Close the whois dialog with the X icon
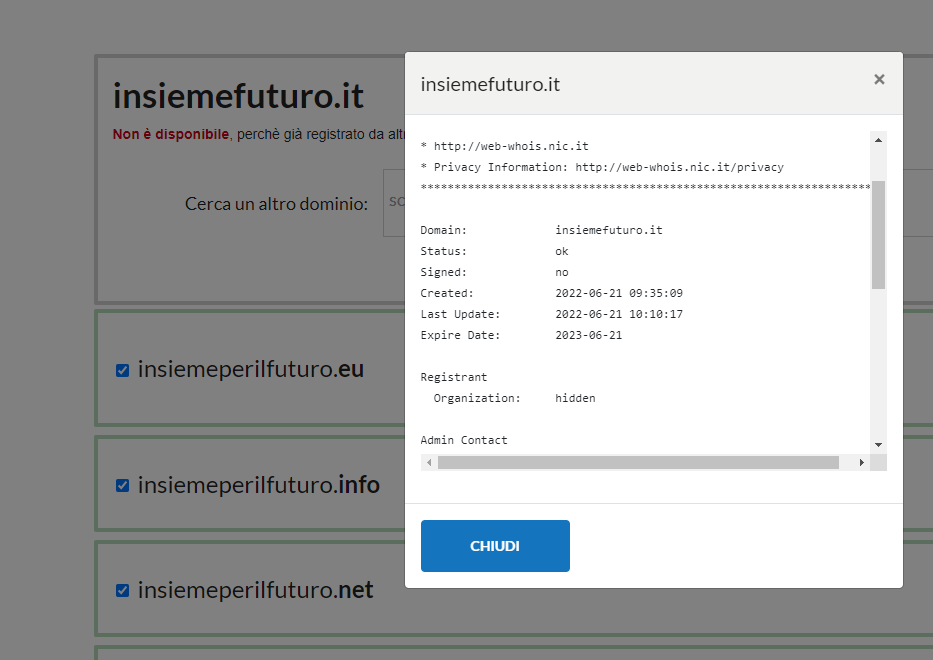This screenshot has height=660, width=933. click(x=879, y=80)
